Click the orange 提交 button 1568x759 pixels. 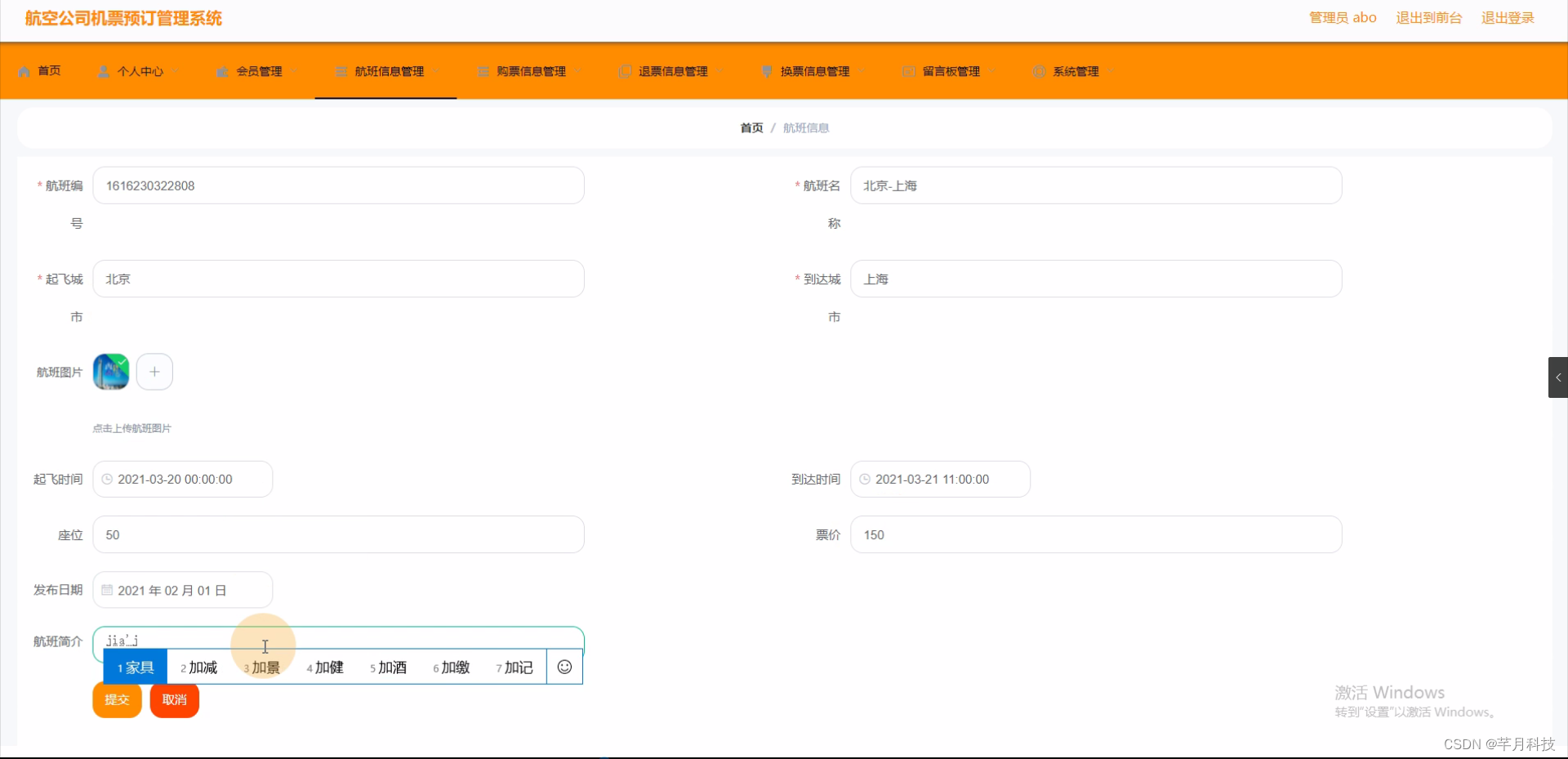tap(117, 700)
